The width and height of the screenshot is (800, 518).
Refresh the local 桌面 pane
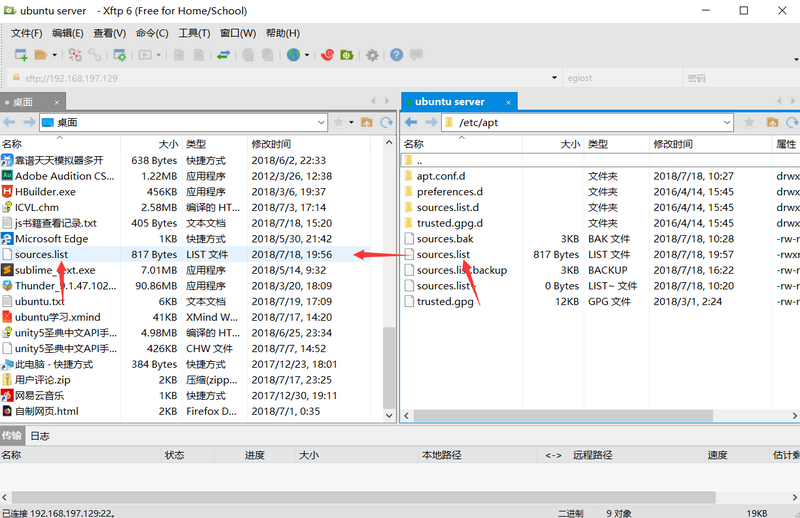(386, 122)
